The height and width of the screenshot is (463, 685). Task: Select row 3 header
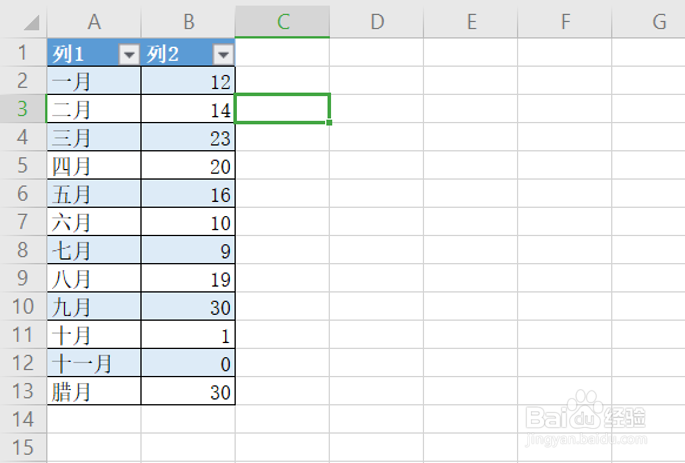[x=23, y=109]
